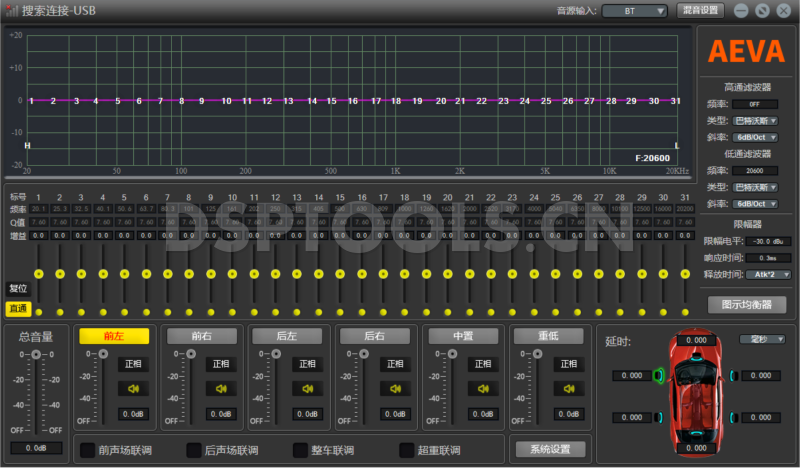Enable the 前声场联调 checkbox
Screen dimensions: 800x468
[87, 450]
